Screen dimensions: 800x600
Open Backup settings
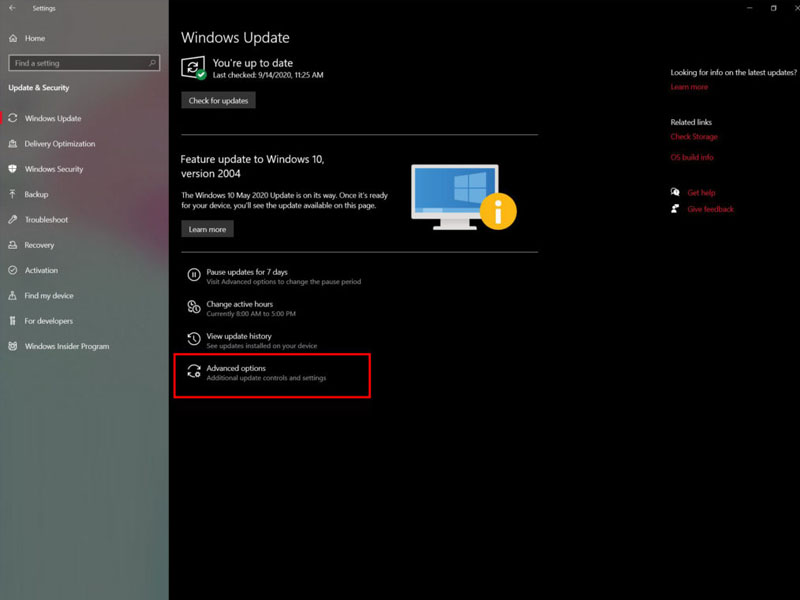click(x=36, y=194)
